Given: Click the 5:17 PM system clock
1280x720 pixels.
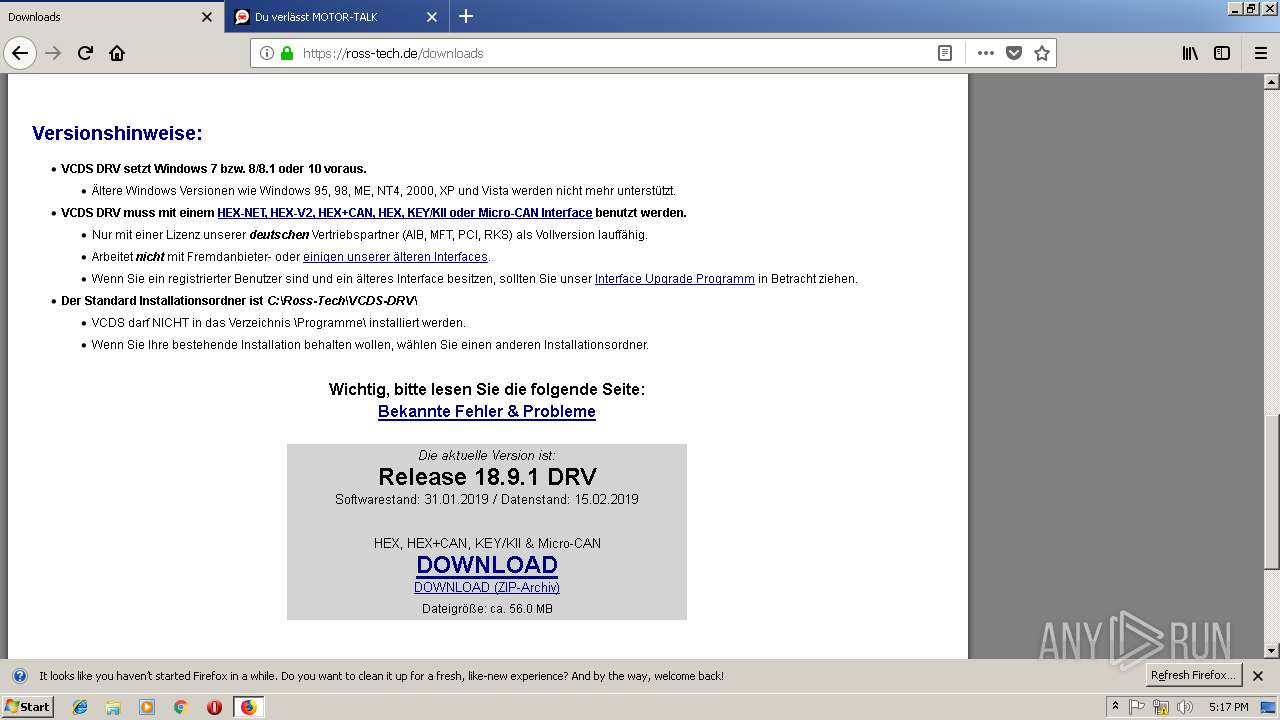Looking at the screenshot, I should [1228, 707].
